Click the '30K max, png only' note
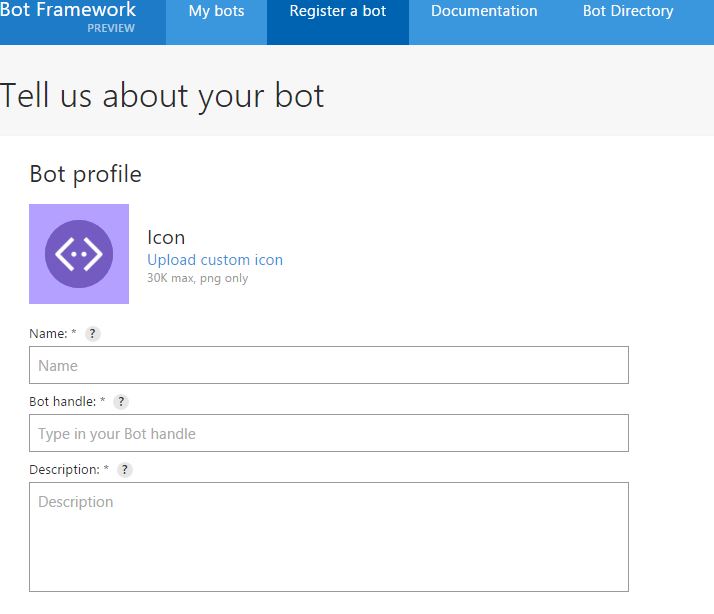714x614 pixels. [x=198, y=278]
